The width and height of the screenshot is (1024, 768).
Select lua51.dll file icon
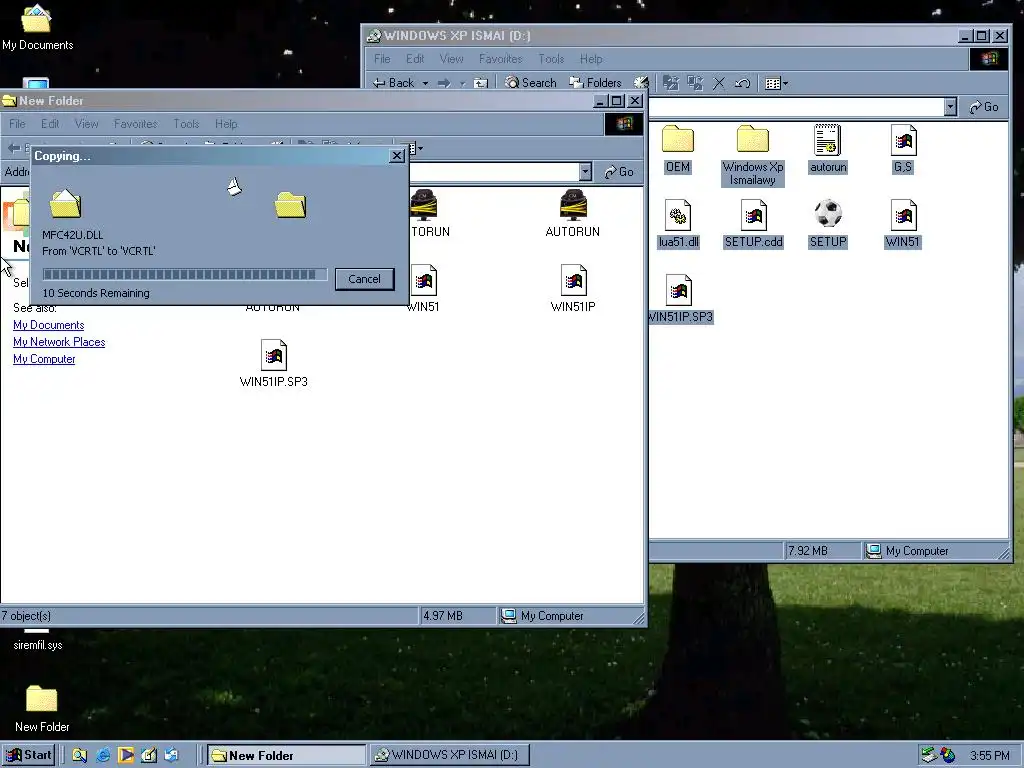pos(679,224)
